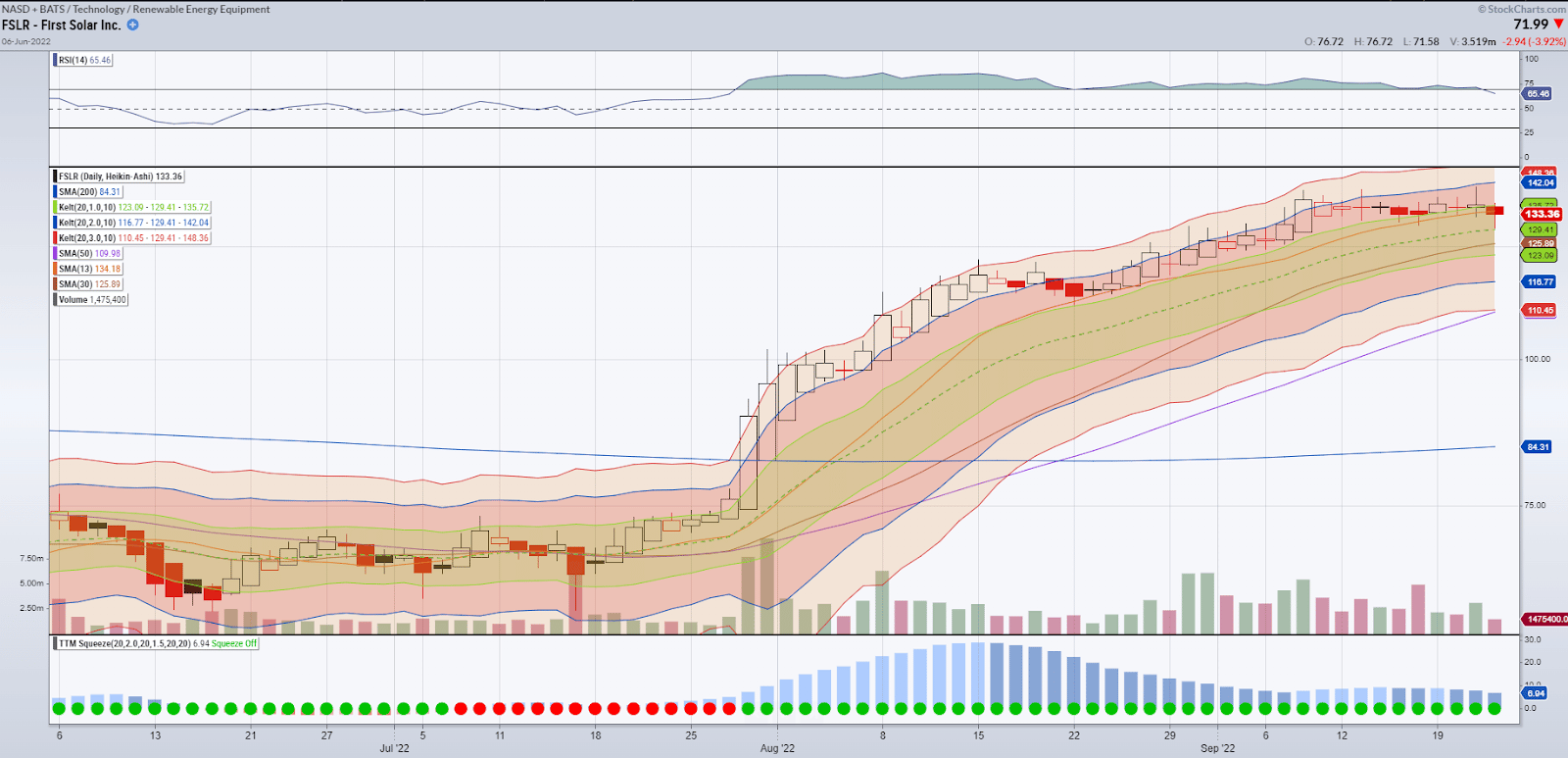Click the blue plus icon beside First Solar Inc.
This screenshot has width=1568, height=758.
click(x=133, y=25)
